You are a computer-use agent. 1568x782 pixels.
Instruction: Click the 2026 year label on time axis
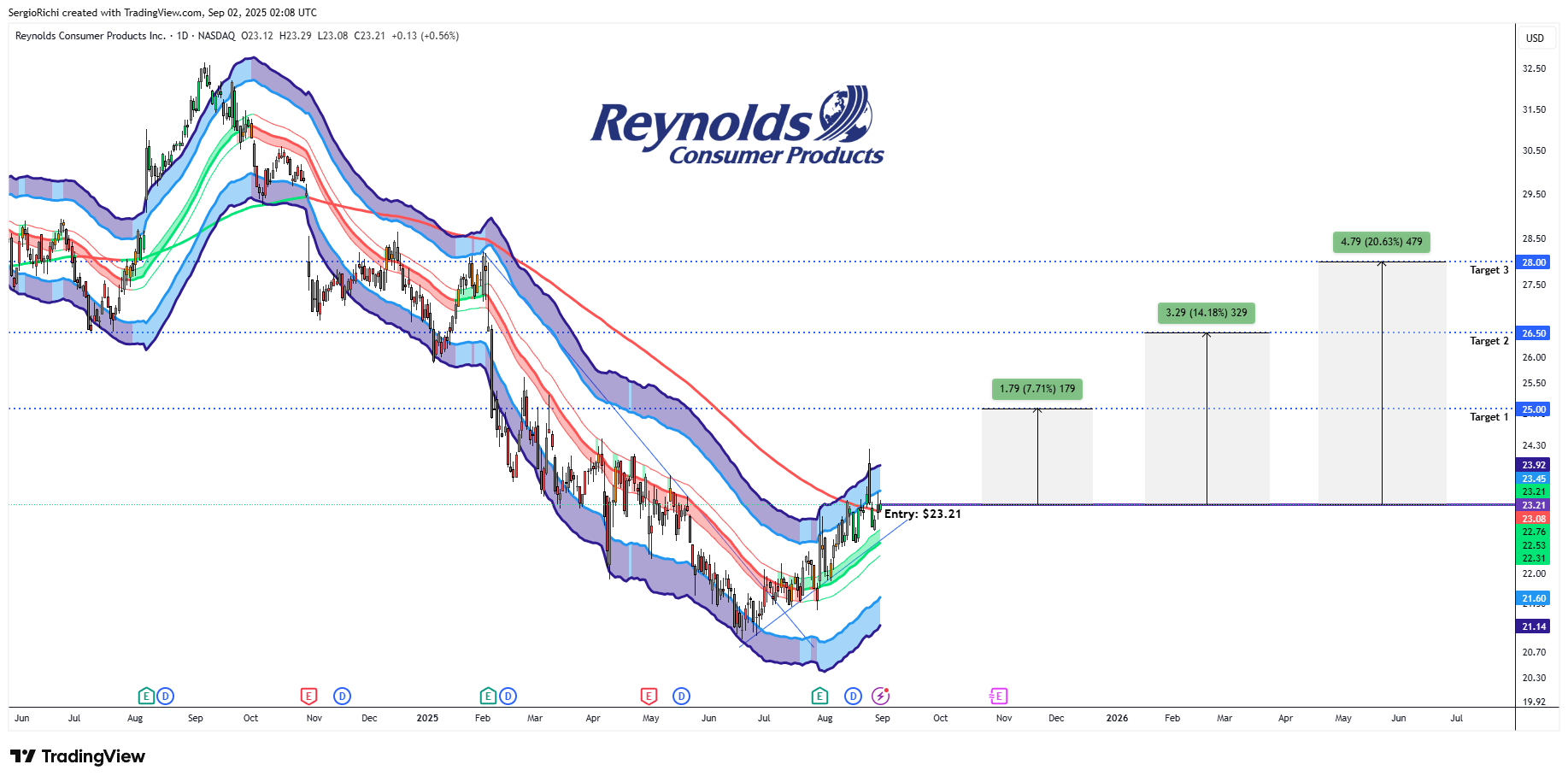click(1117, 718)
